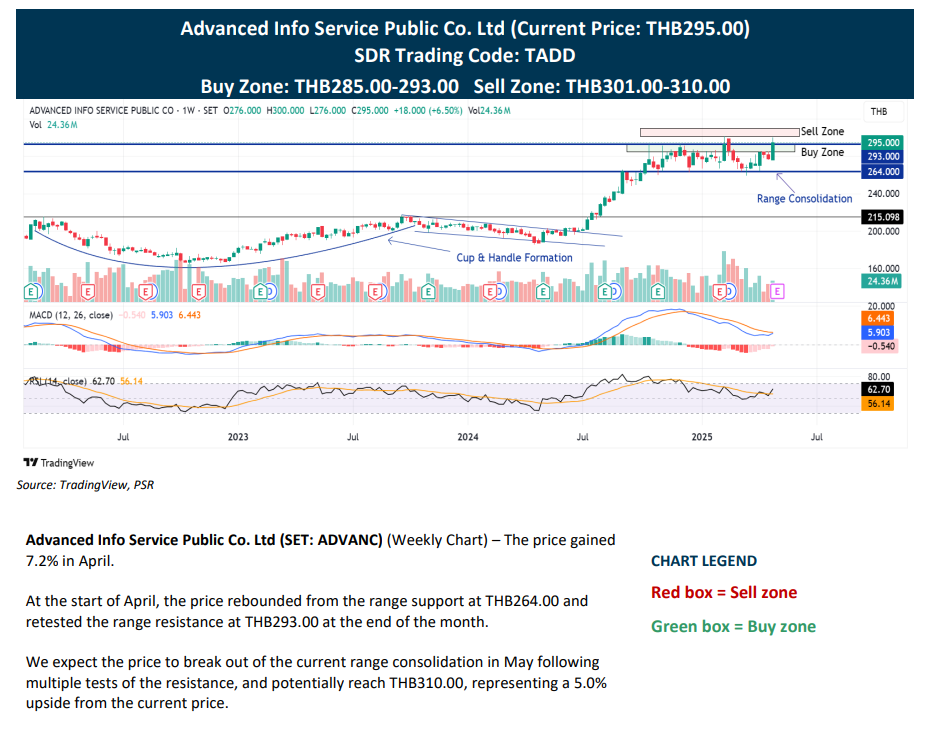Image resolution: width=941 pixels, height=730 pixels.
Task: Click the Green box = Buy zone legend entry
Action: (x=733, y=627)
